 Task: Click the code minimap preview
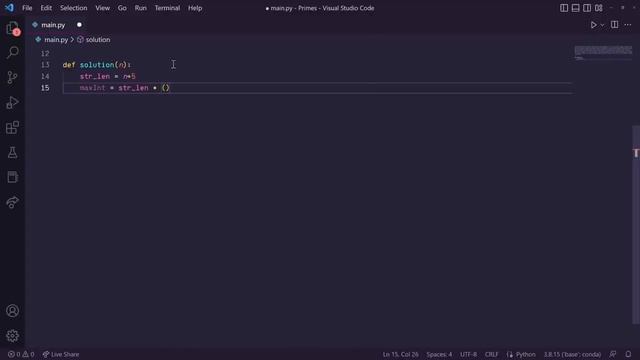tap(603, 52)
